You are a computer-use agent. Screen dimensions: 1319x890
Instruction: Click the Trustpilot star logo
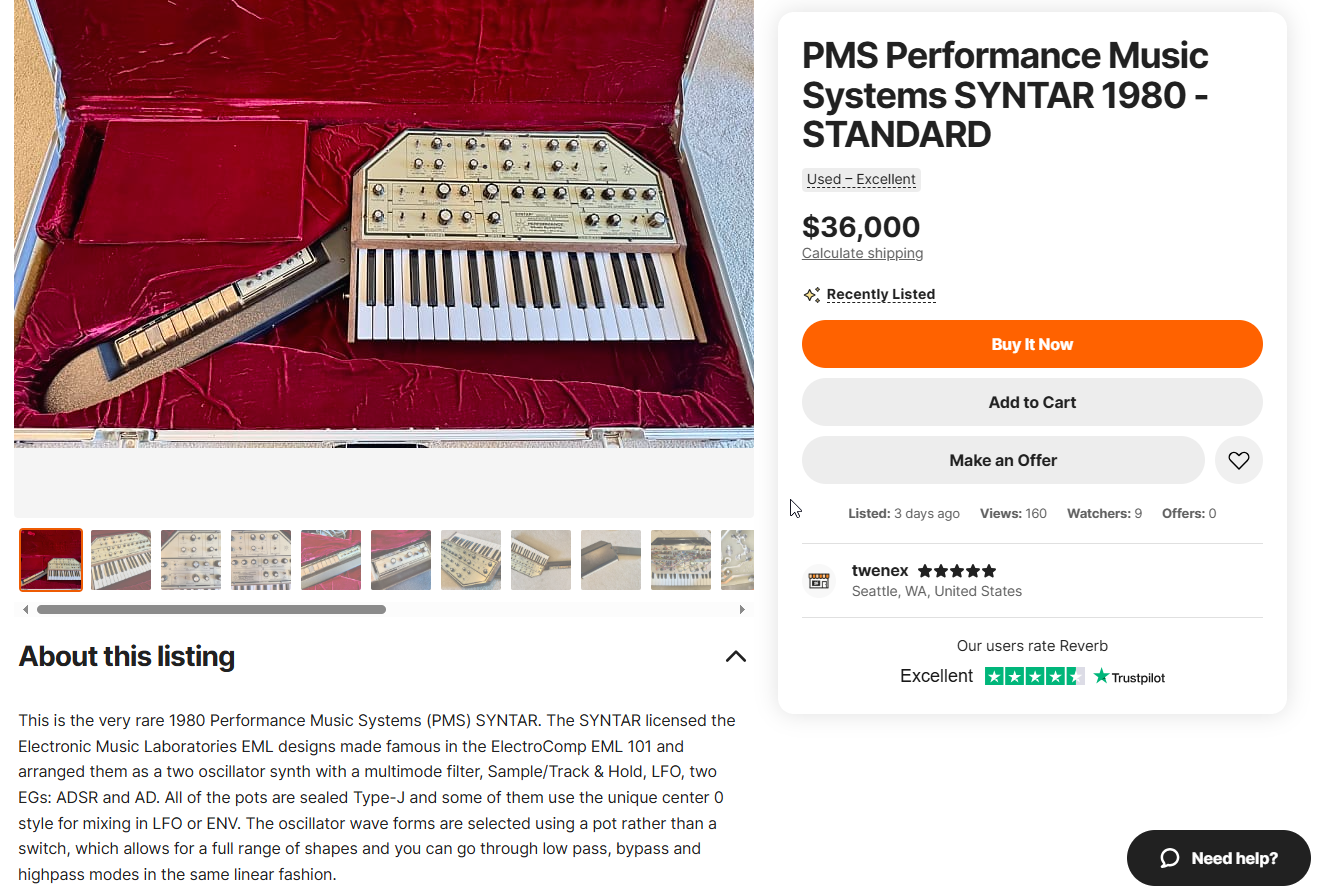point(1102,677)
